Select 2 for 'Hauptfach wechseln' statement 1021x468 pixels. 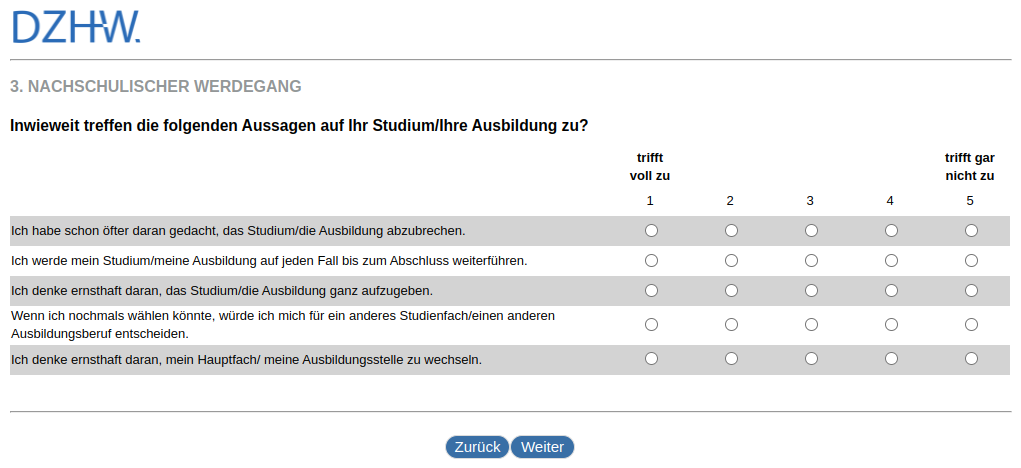pos(731,358)
